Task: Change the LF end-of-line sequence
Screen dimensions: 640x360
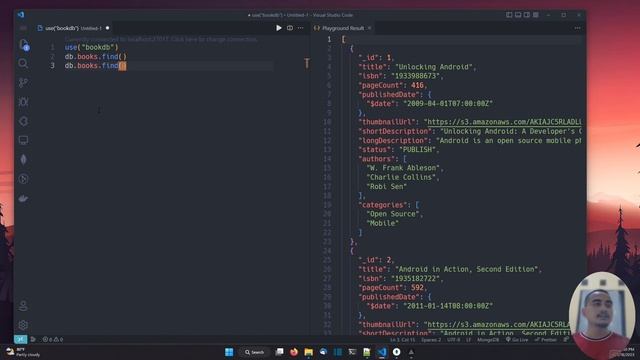Action: (x=469, y=340)
